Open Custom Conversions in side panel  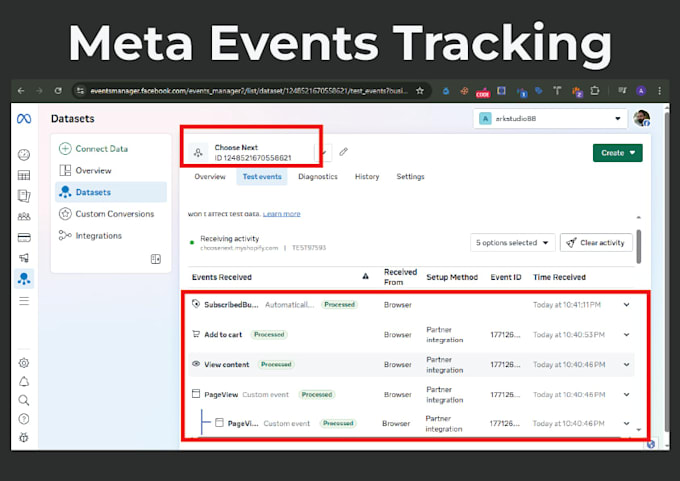[x=111, y=214]
